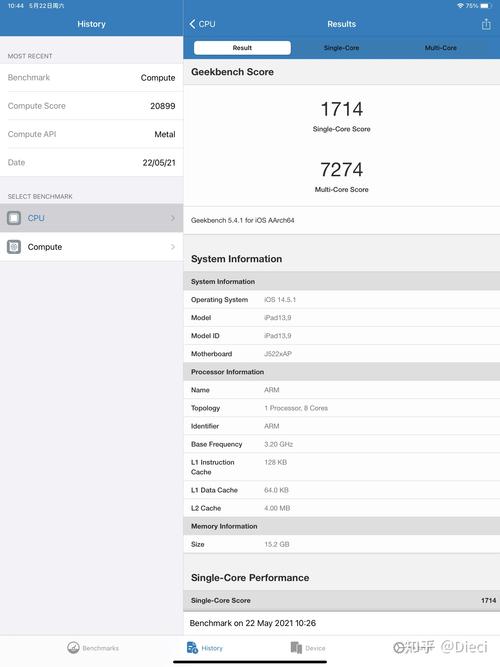Tap the home indicator bar at the bottom
500x667 pixels.
coord(250,662)
